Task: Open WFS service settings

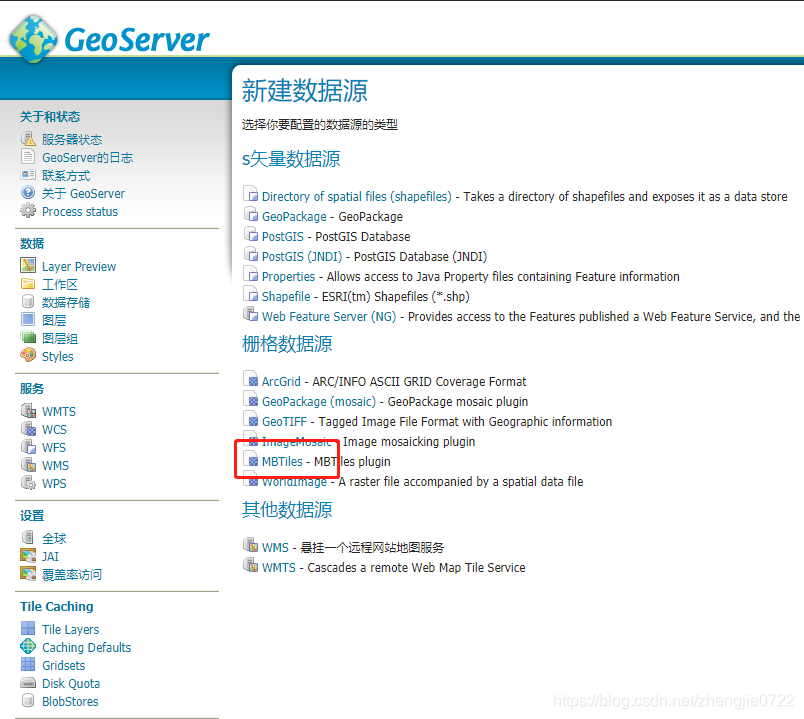Action: click(x=54, y=447)
